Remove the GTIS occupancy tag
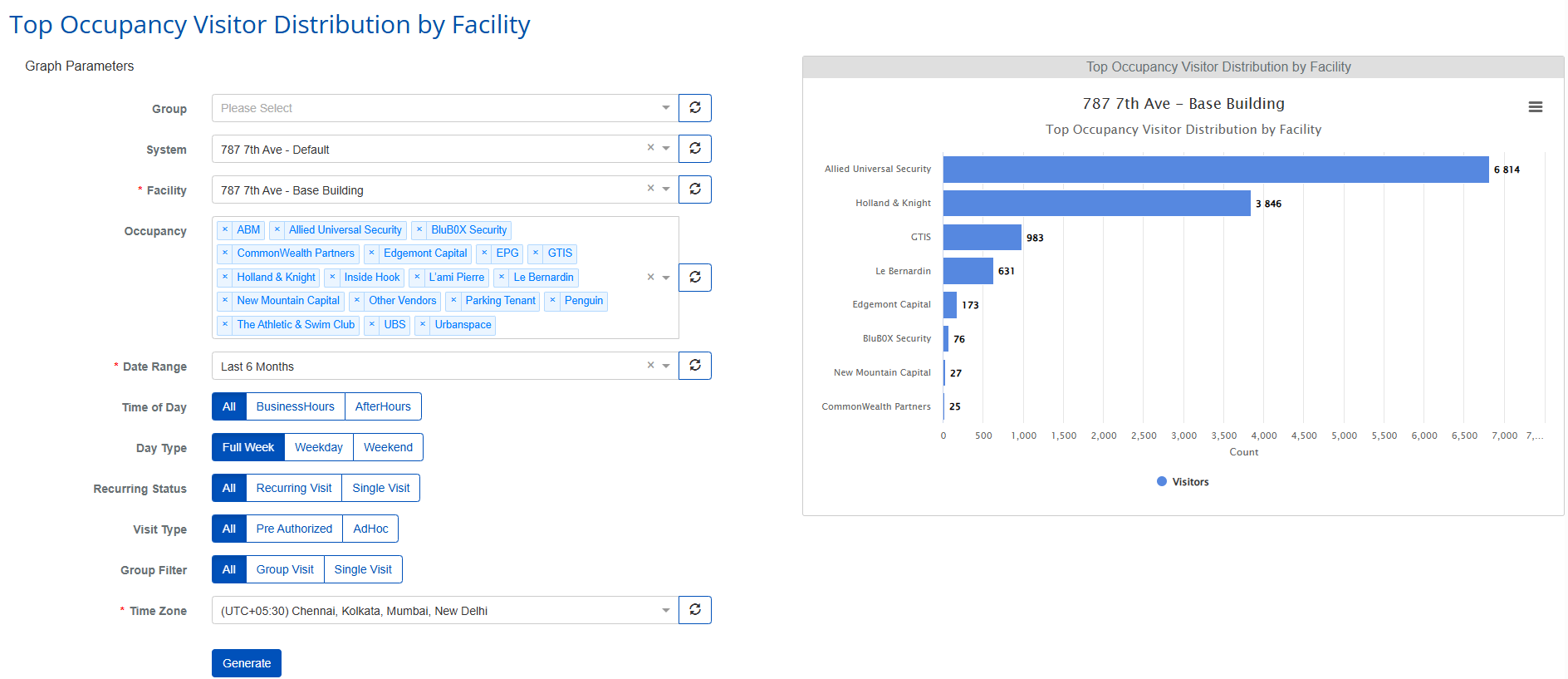1568x679 pixels. (x=536, y=253)
